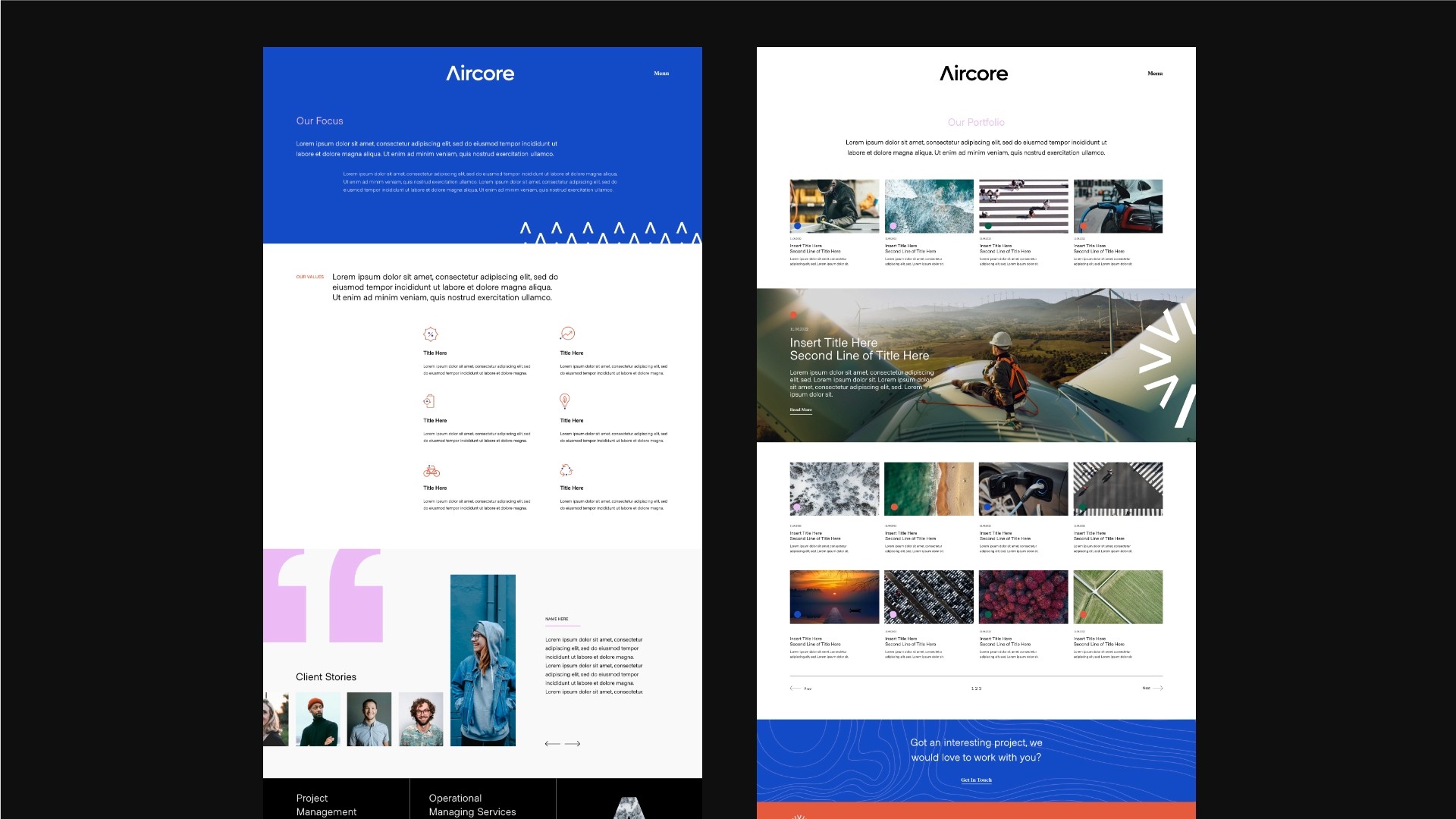
Task: Click the Read More link on wind turbine banner
Action: point(800,409)
